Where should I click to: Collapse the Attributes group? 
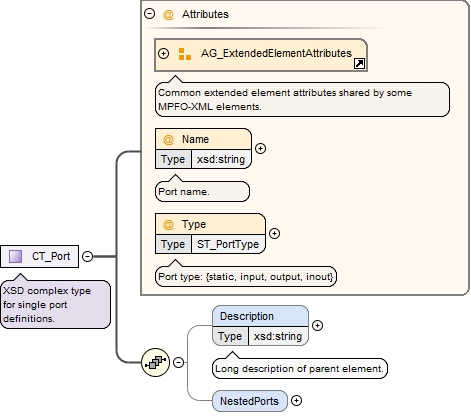[149, 14]
